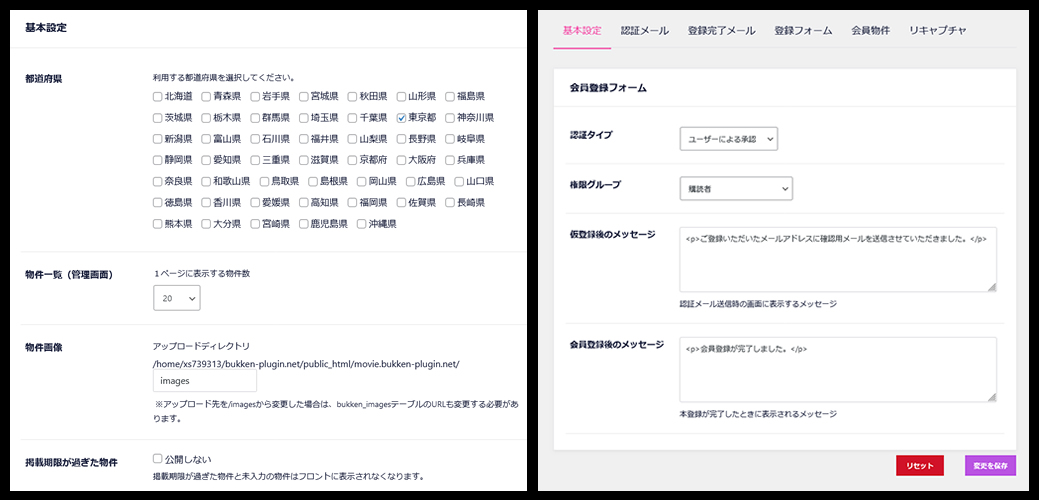Focus the 仮登録後のメッセージ text area
Screen dimensions: 1039x500
coord(837,259)
